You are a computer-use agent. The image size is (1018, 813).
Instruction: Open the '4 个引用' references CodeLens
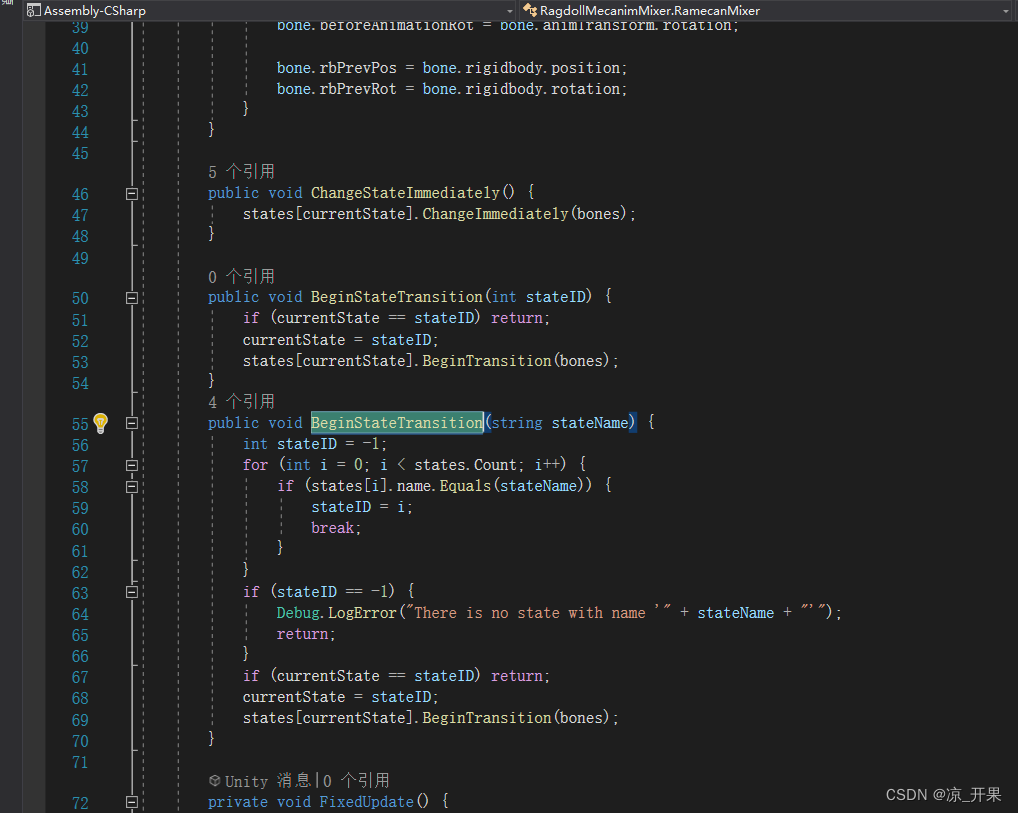(x=241, y=401)
